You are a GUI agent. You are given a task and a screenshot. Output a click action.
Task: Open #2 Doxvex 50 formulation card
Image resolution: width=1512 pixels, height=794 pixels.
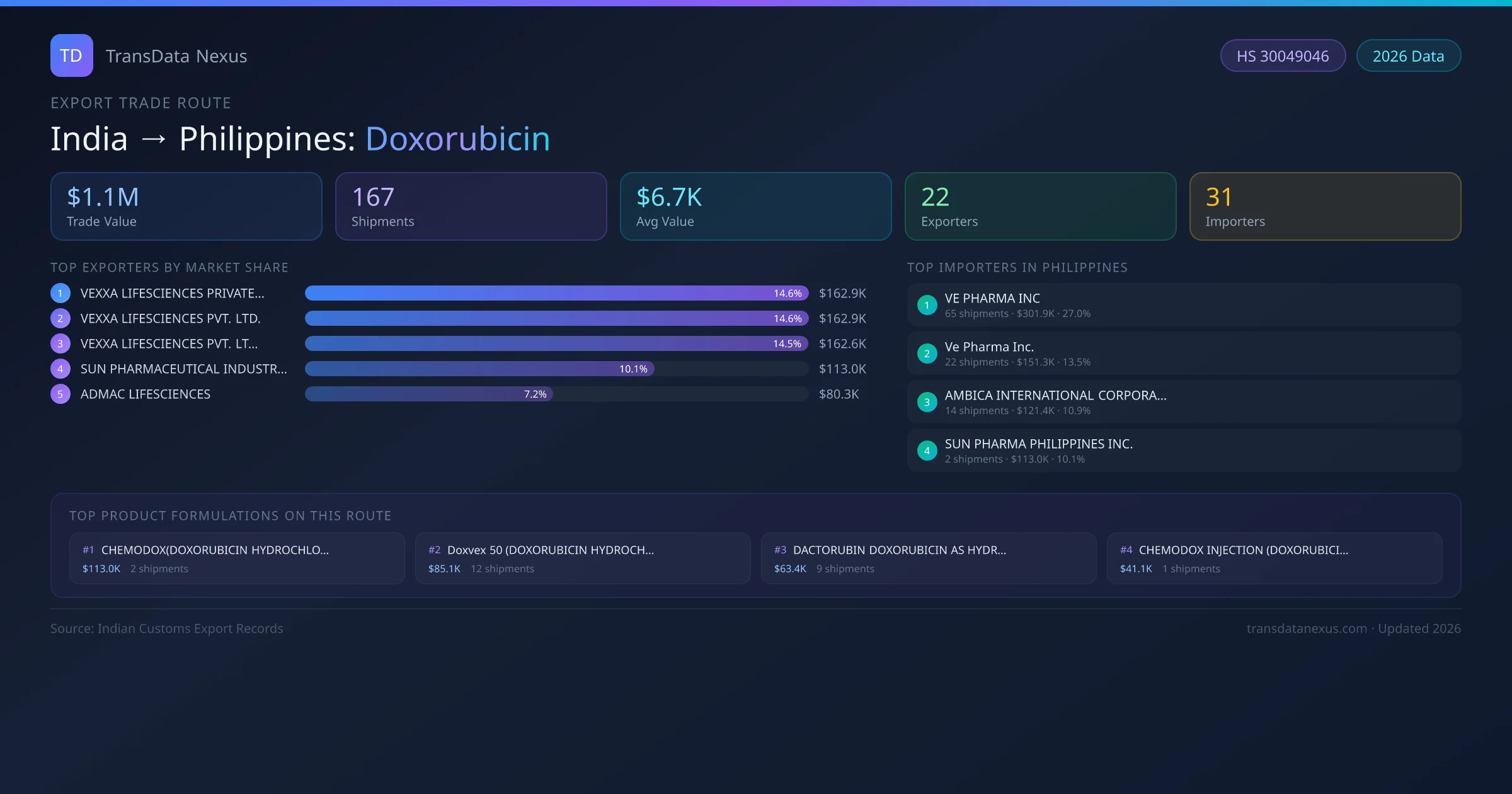click(x=583, y=558)
